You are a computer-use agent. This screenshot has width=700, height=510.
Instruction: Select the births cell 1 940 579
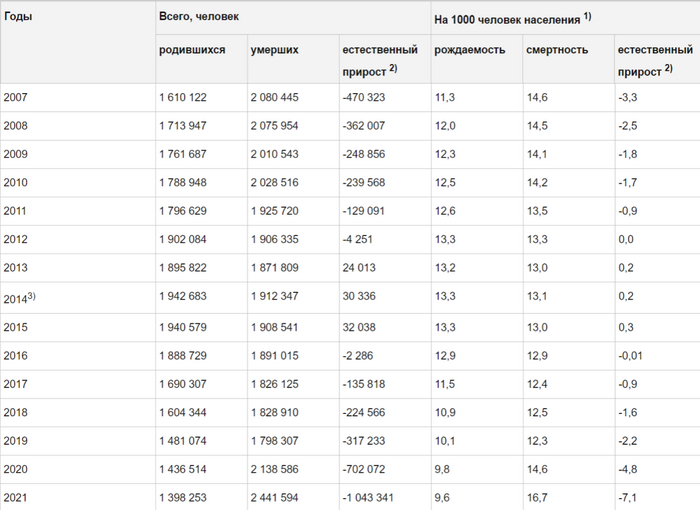coord(182,327)
